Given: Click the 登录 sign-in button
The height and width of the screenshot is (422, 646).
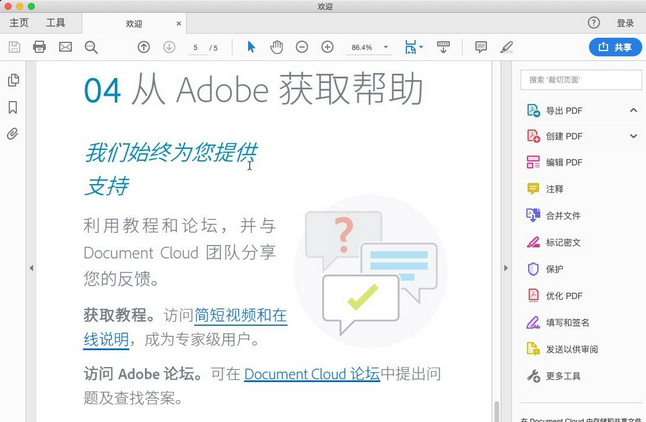Looking at the screenshot, I should point(625,23).
